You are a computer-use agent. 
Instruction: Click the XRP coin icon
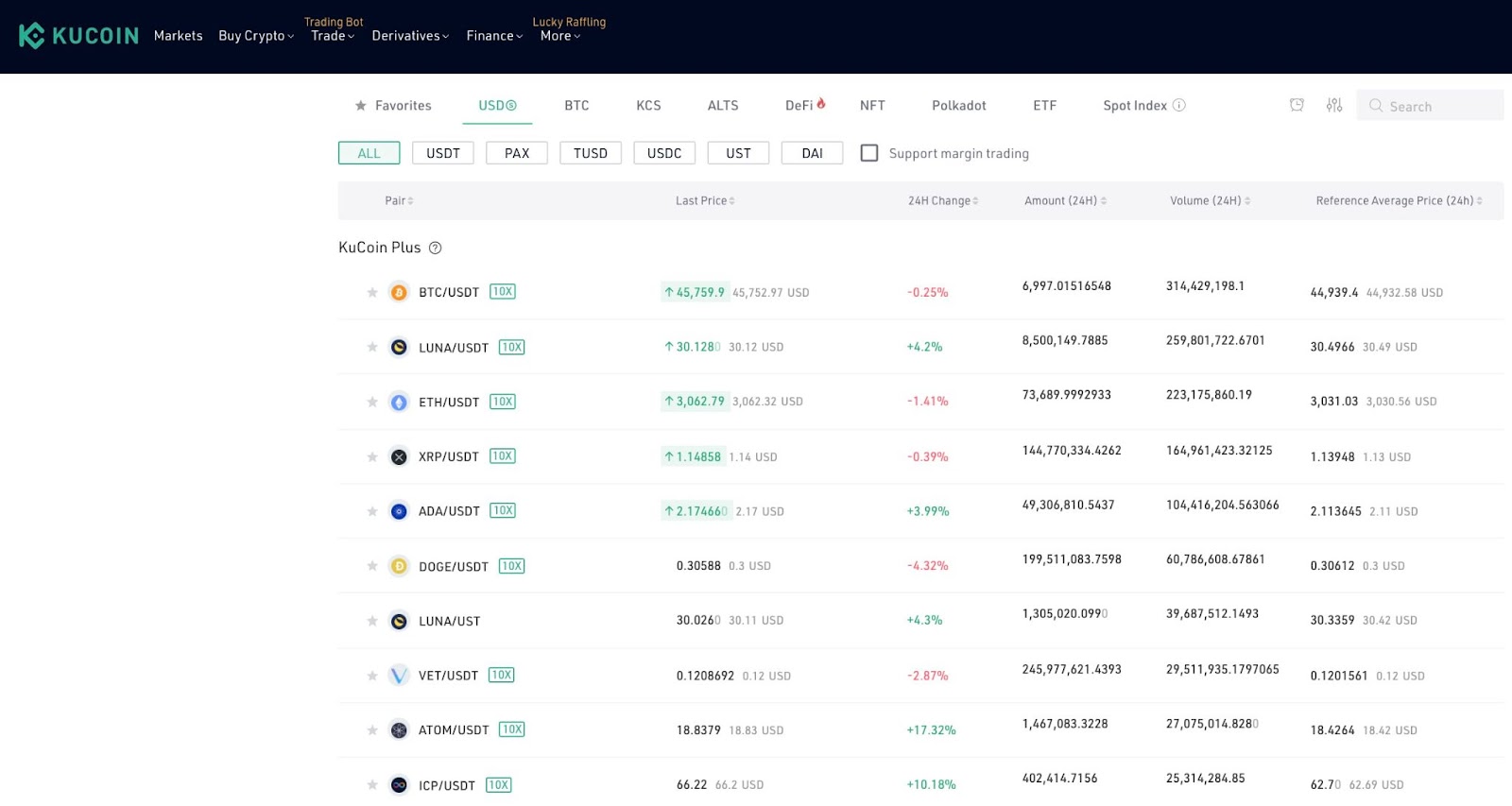pos(399,456)
